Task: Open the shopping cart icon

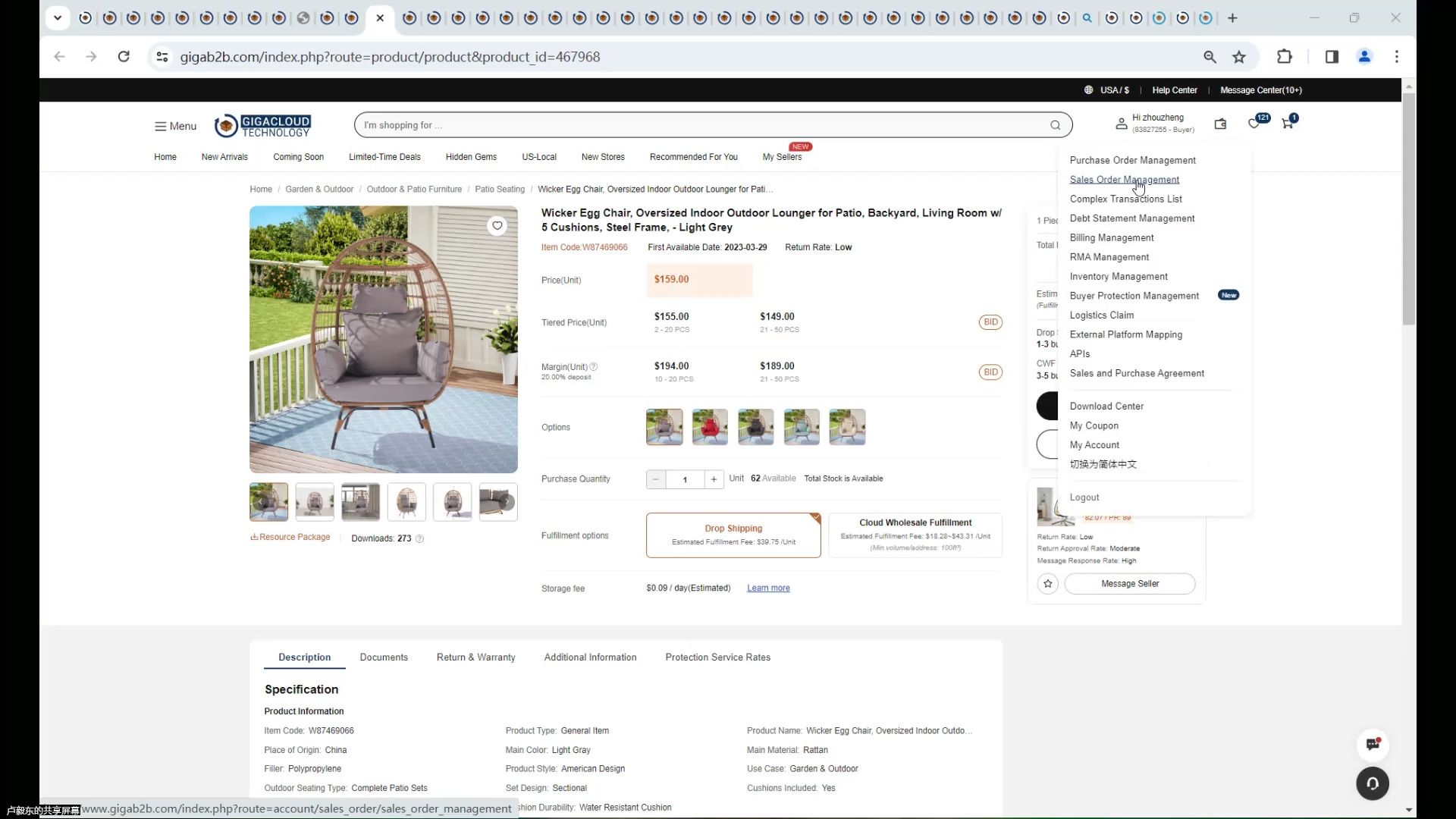Action: click(1288, 124)
